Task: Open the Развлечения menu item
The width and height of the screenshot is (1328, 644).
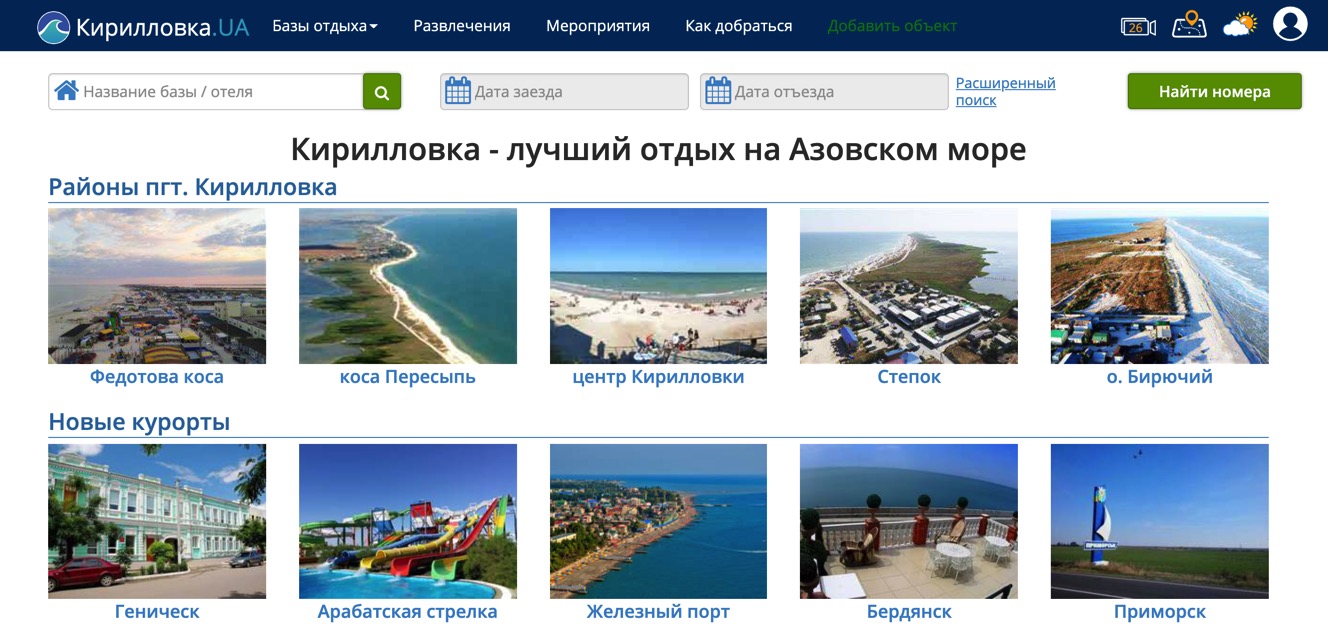Action: tap(462, 26)
